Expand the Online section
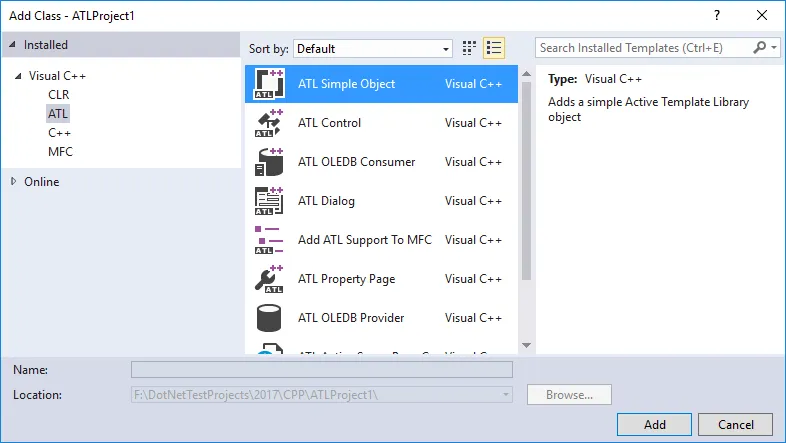Screen dimensions: 786x443 point(14,181)
